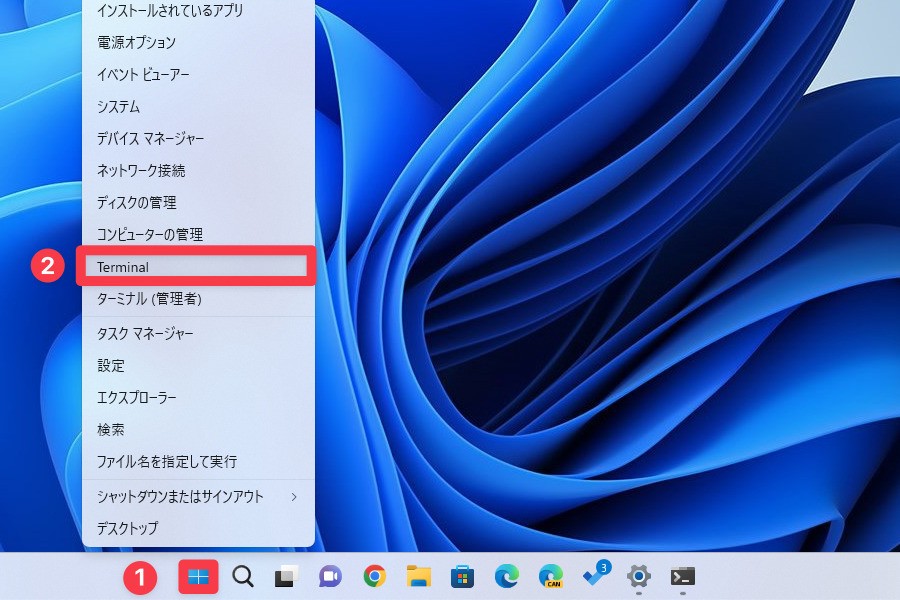This screenshot has width=900, height=600.
Task: Launch the Teams Chat taskbar icon
Action: point(330,576)
